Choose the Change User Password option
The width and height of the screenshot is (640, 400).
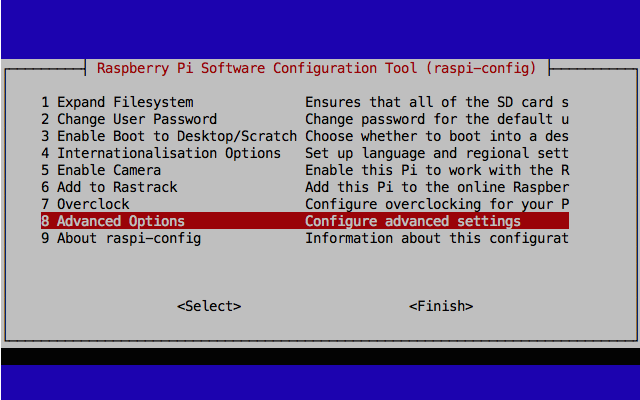[129, 119]
